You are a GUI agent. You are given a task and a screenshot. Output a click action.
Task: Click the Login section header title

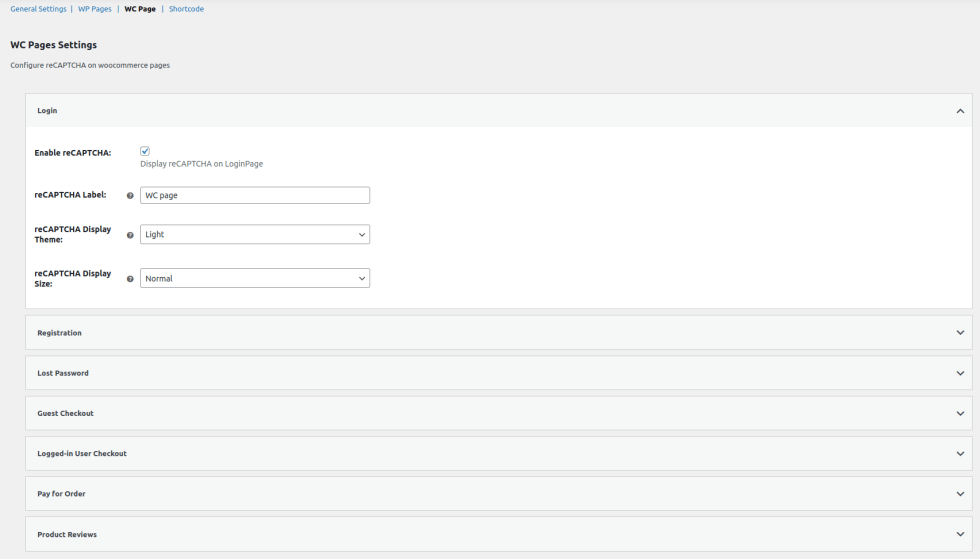[x=47, y=111]
